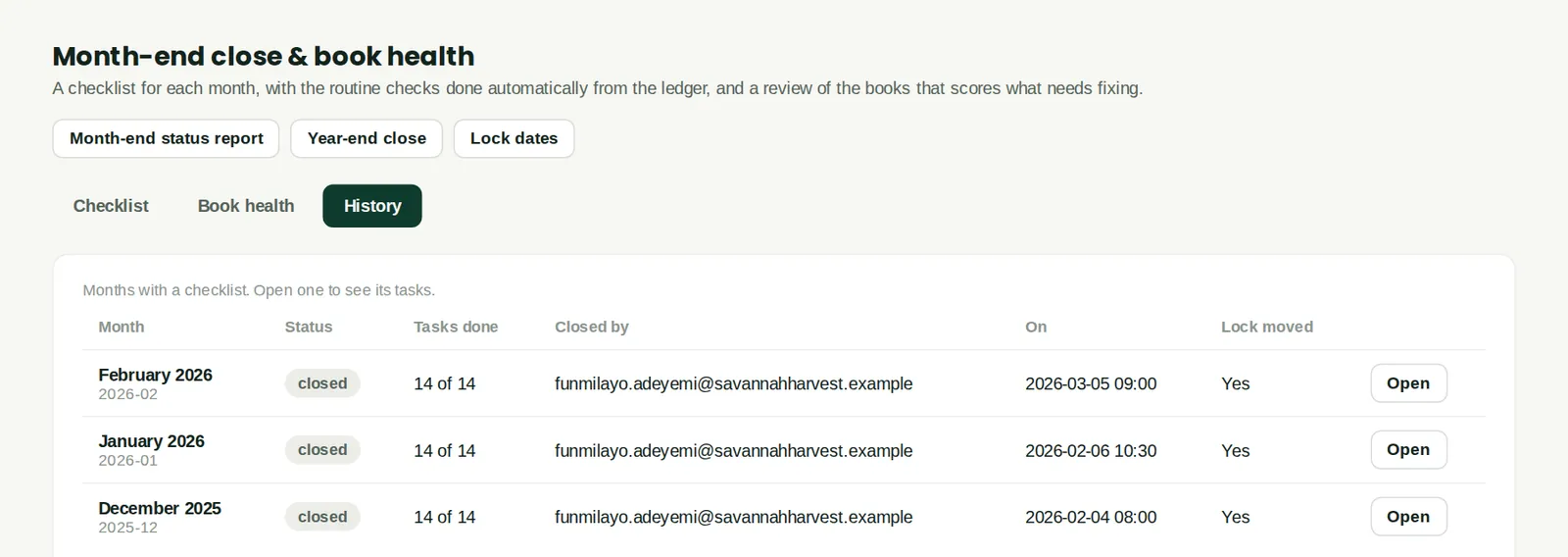Open the Year-end close page
Viewport: 1568px width, 557px height.
(367, 138)
